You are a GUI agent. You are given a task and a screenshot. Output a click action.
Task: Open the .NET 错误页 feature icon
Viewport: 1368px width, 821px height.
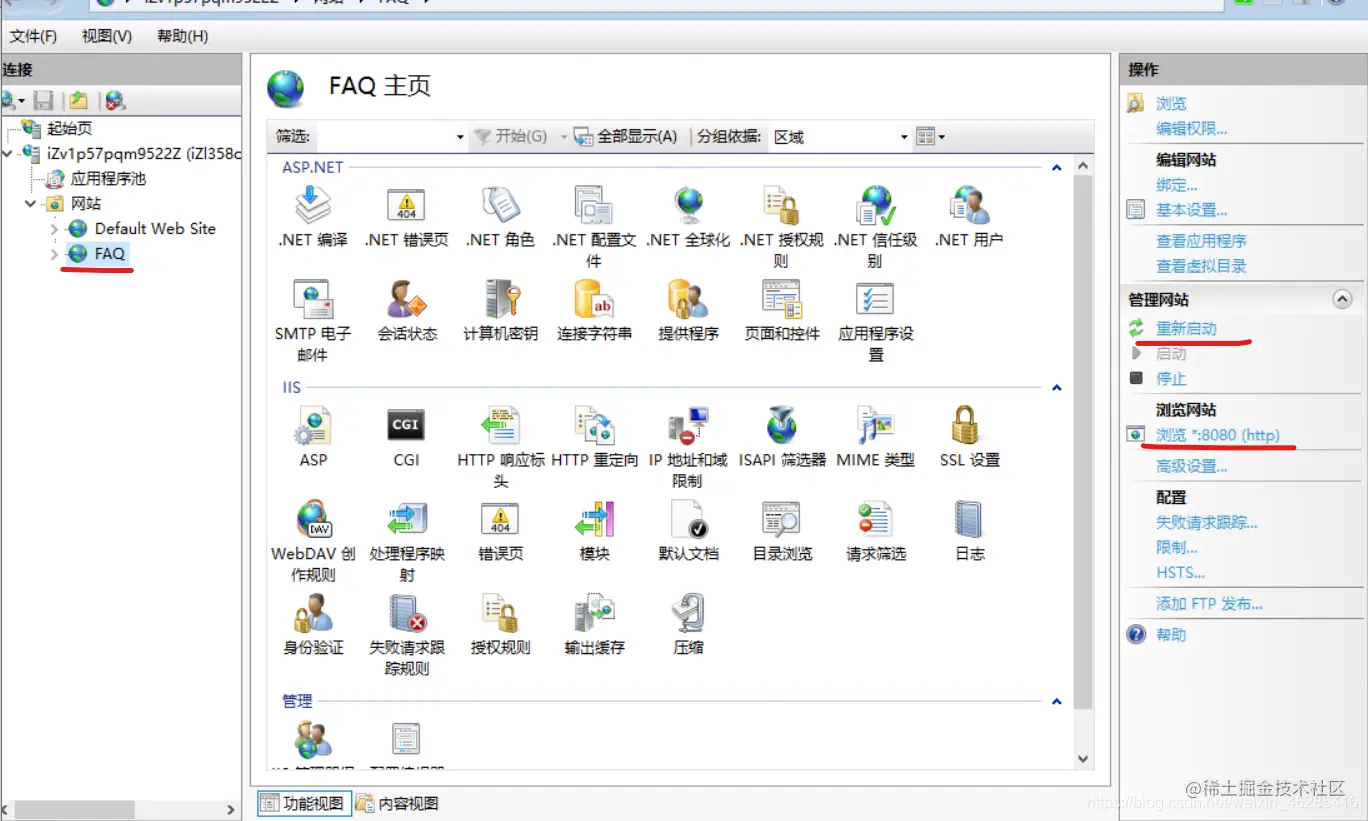tap(407, 205)
